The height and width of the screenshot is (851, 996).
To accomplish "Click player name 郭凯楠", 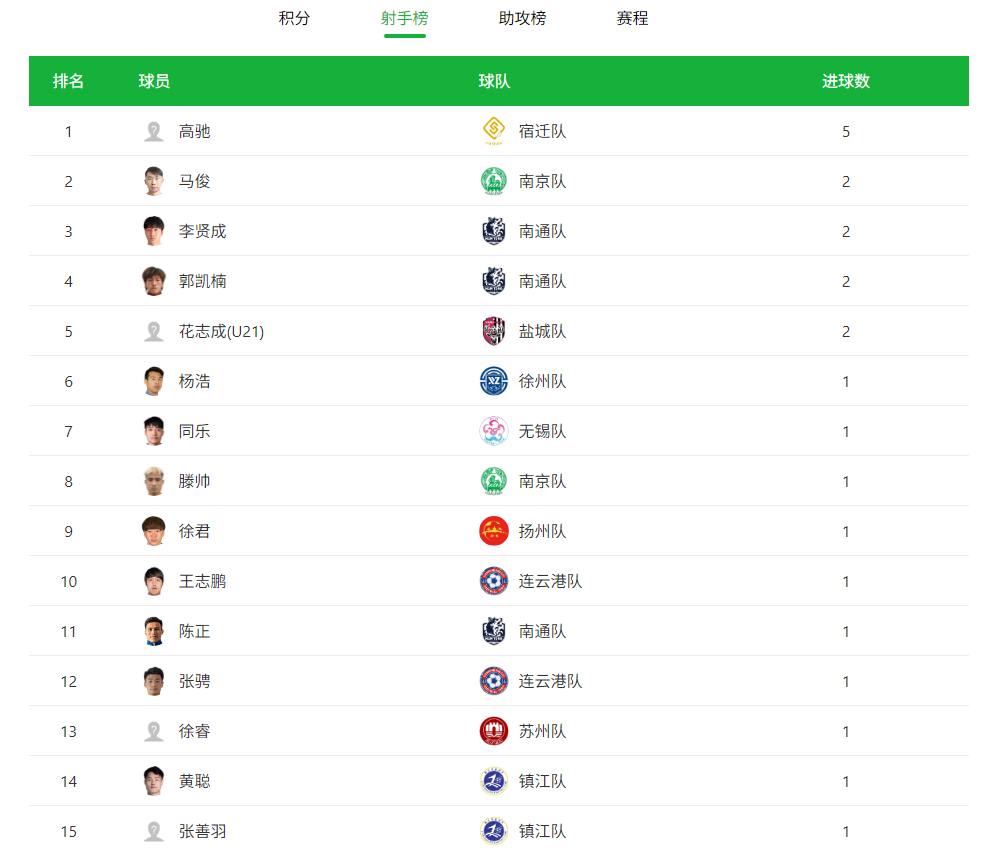I will click(x=203, y=281).
